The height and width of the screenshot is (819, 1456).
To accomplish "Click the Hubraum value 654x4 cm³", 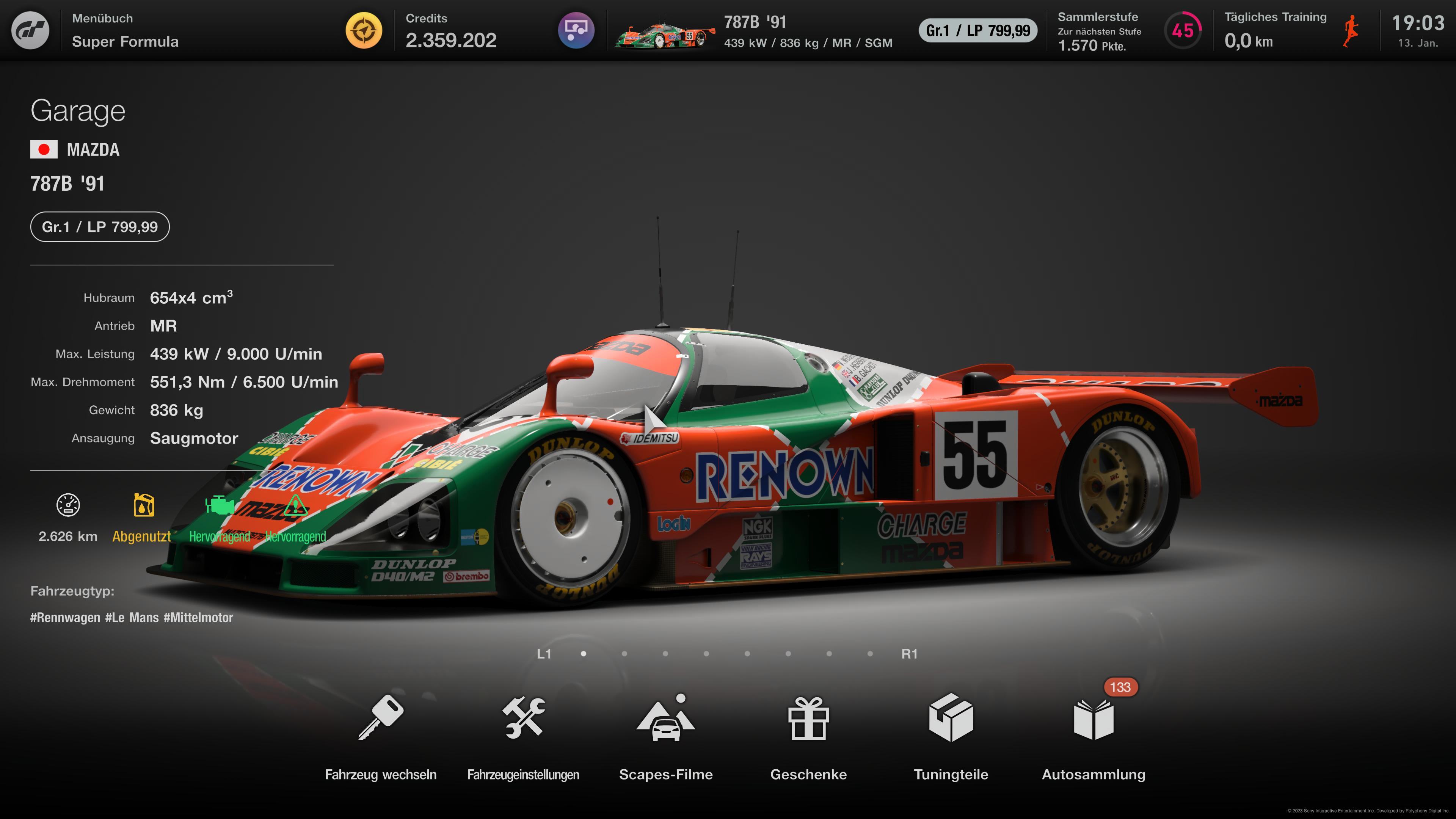I will click(191, 297).
